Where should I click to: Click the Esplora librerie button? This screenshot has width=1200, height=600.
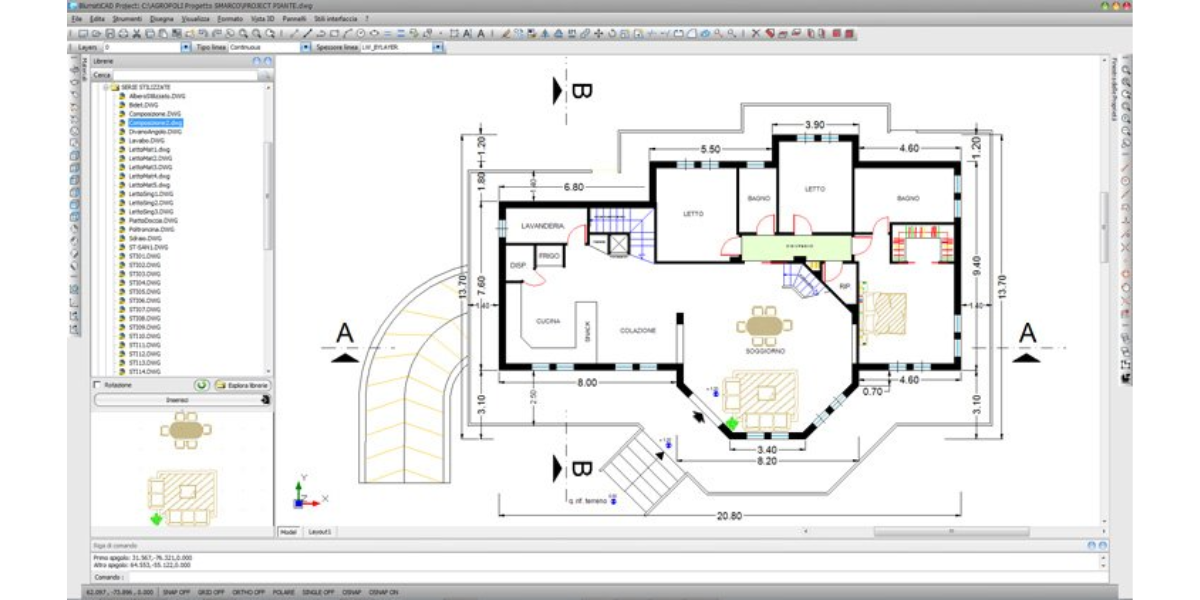point(243,384)
